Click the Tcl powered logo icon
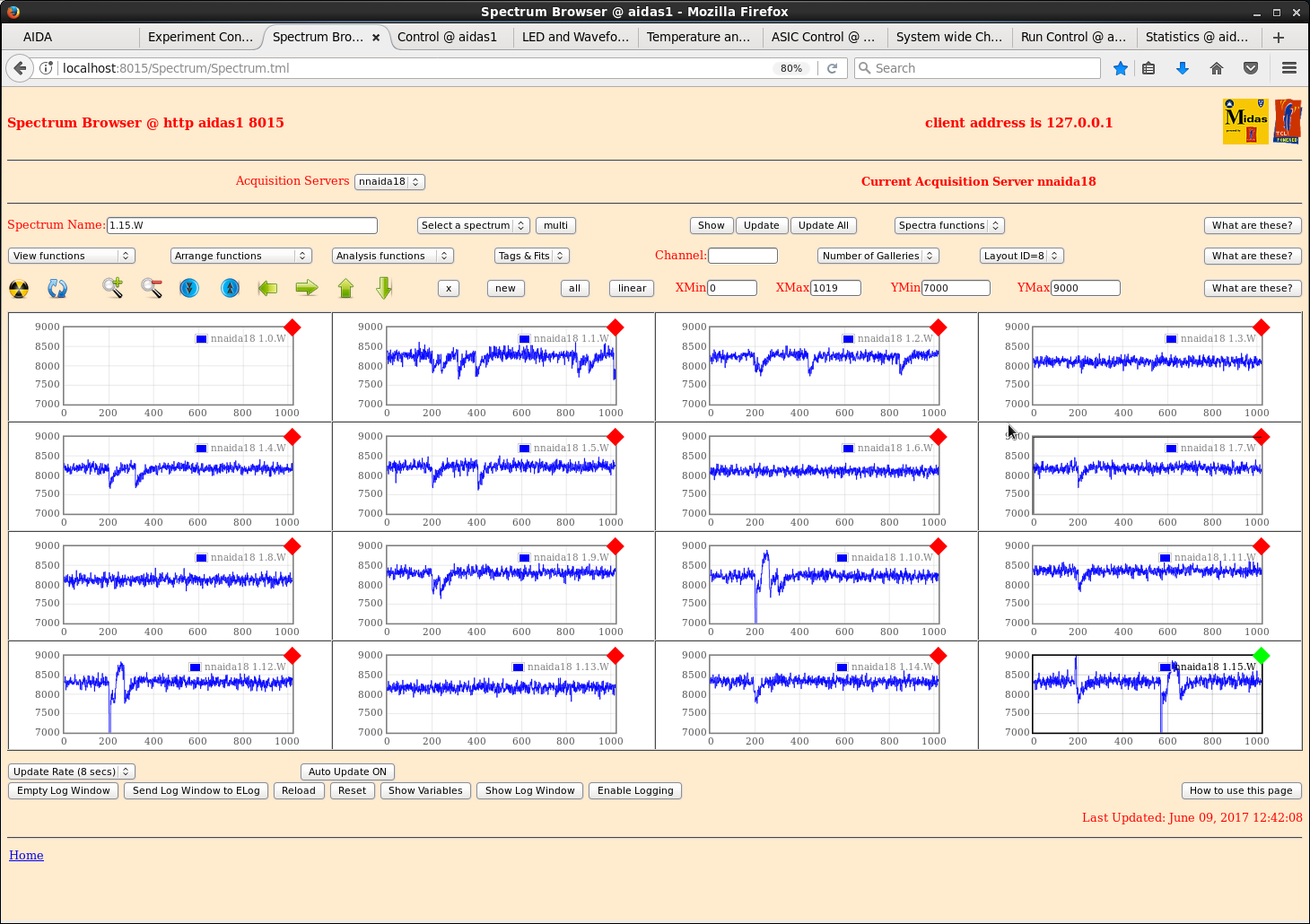The width and height of the screenshot is (1310, 924). 1288,121
